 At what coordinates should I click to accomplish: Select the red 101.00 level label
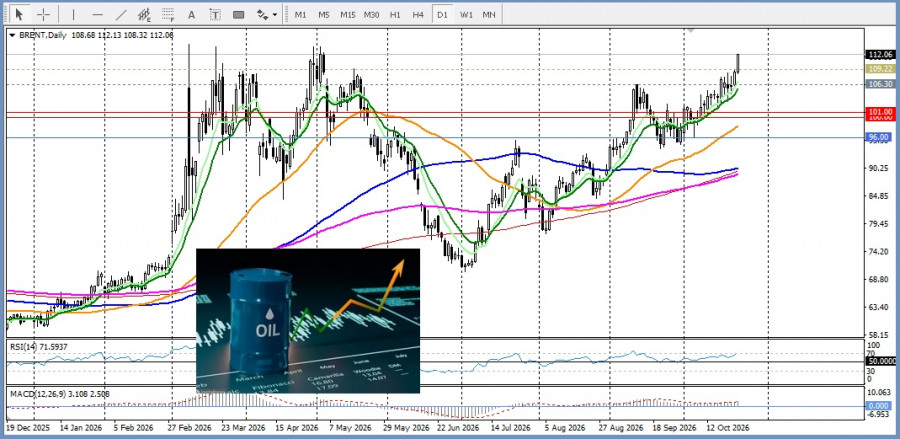tap(880, 111)
